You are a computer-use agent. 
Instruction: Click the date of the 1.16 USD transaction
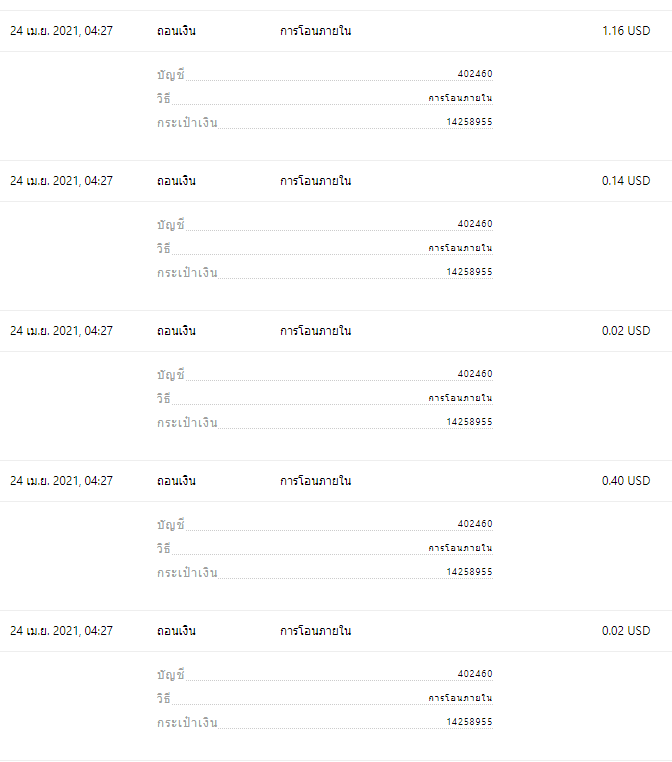(x=61, y=31)
